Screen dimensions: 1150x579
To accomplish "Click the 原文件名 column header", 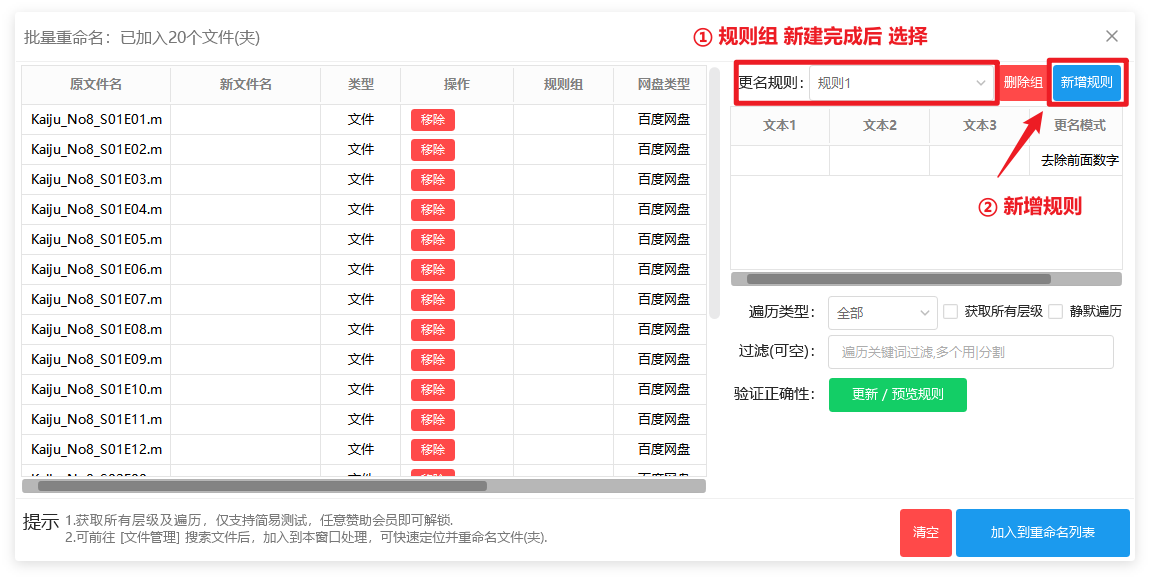I will pos(96,85).
